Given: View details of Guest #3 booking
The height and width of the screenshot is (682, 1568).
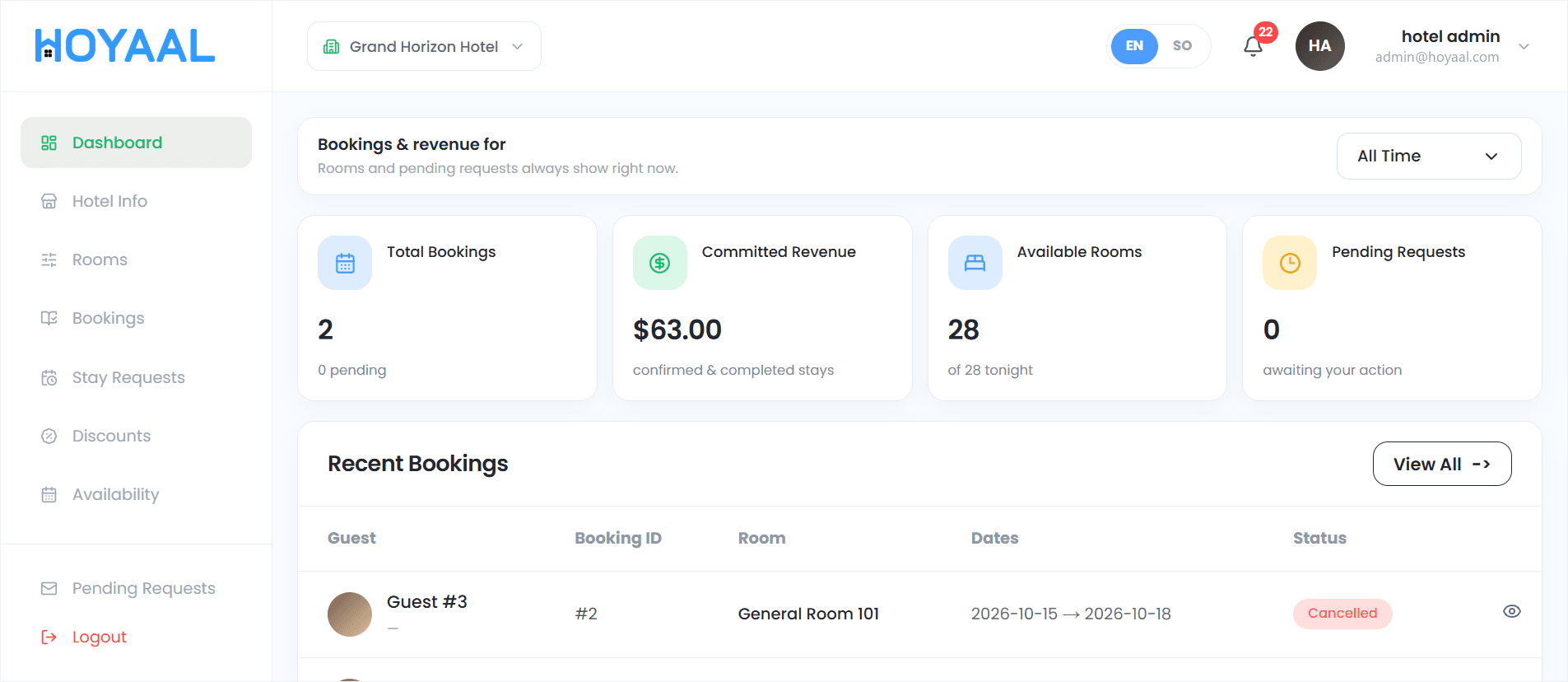Looking at the screenshot, I should (x=1511, y=611).
